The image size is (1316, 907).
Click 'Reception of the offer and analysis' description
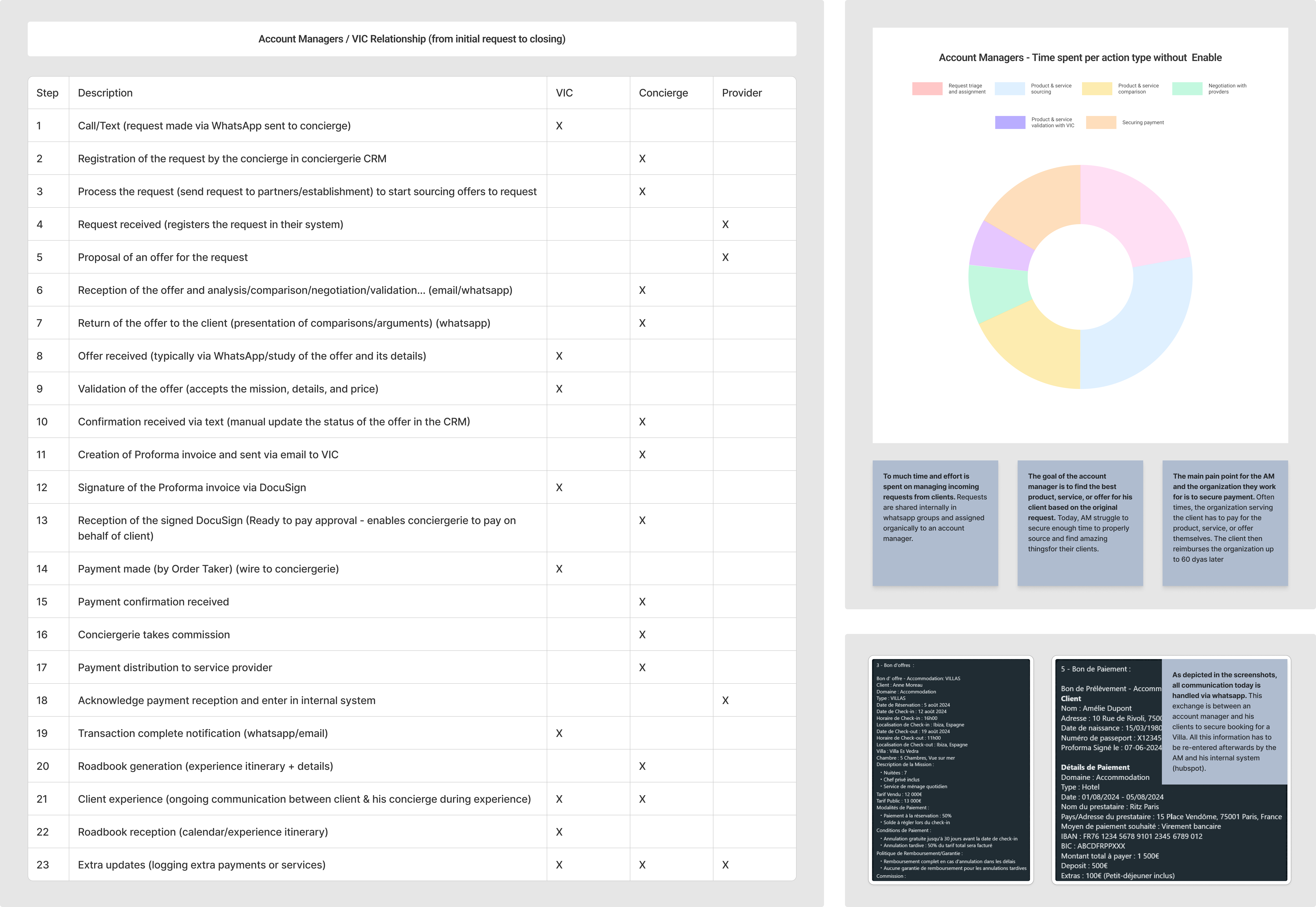point(295,290)
